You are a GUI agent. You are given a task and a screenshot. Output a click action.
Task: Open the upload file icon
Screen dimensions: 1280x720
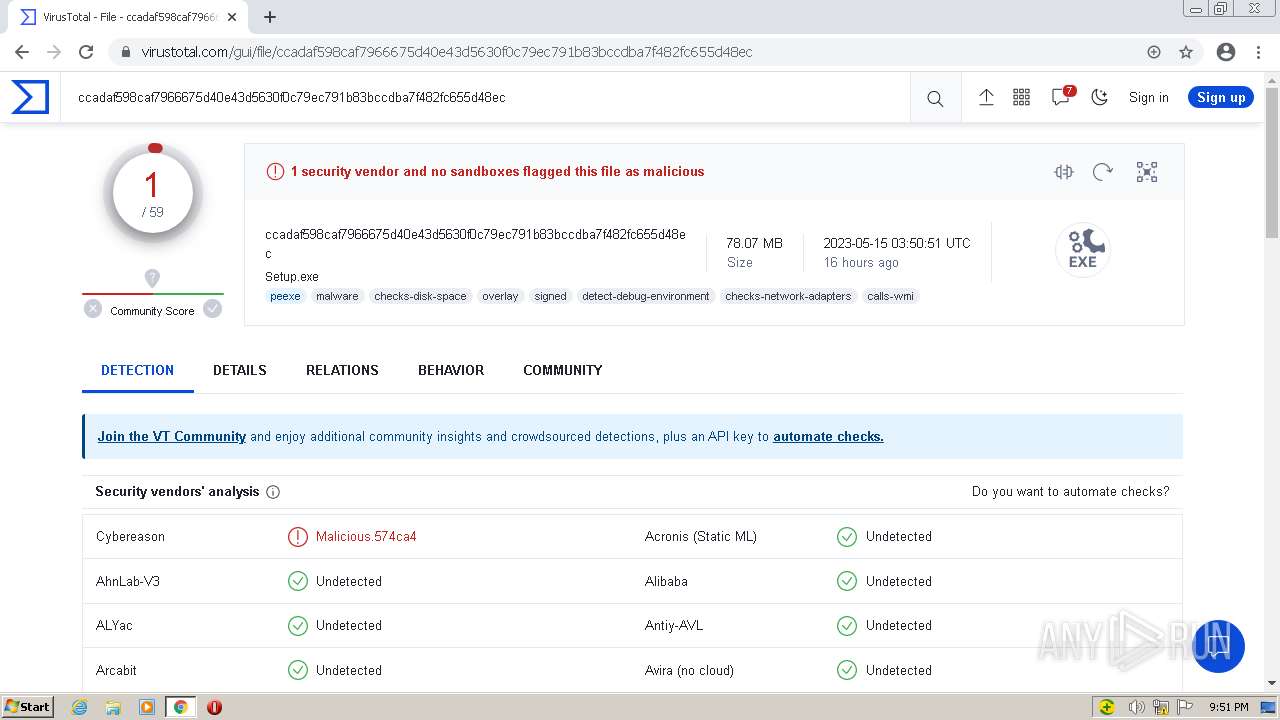(x=986, y=97)
